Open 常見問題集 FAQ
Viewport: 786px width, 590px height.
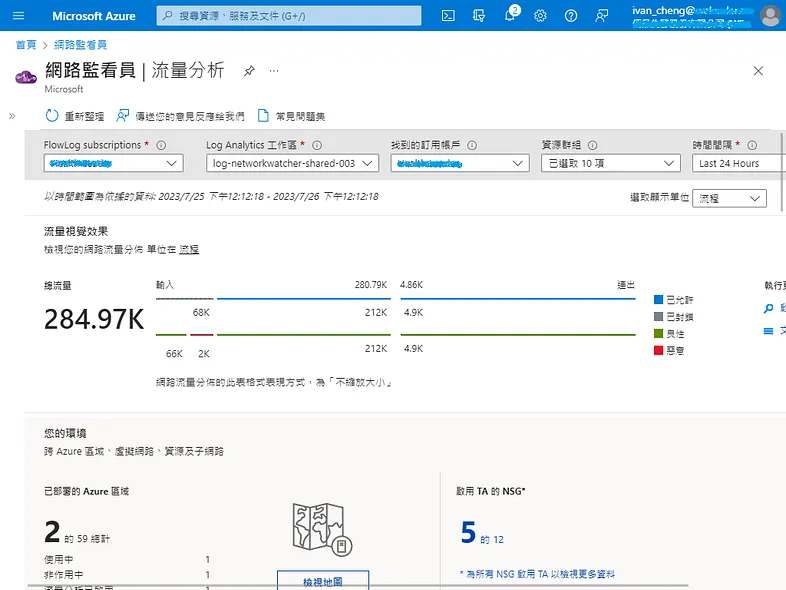(x=291, y=116)
